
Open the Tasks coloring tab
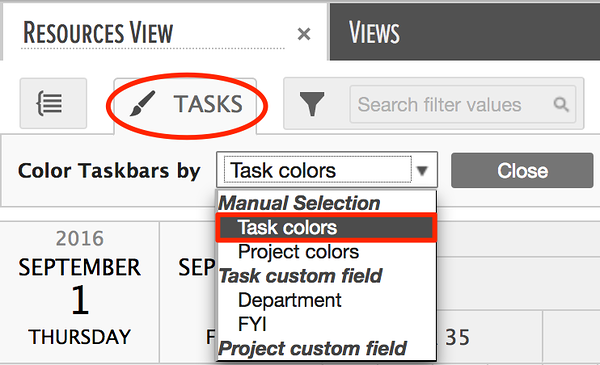pyautogui.click(x=185, y=104)
